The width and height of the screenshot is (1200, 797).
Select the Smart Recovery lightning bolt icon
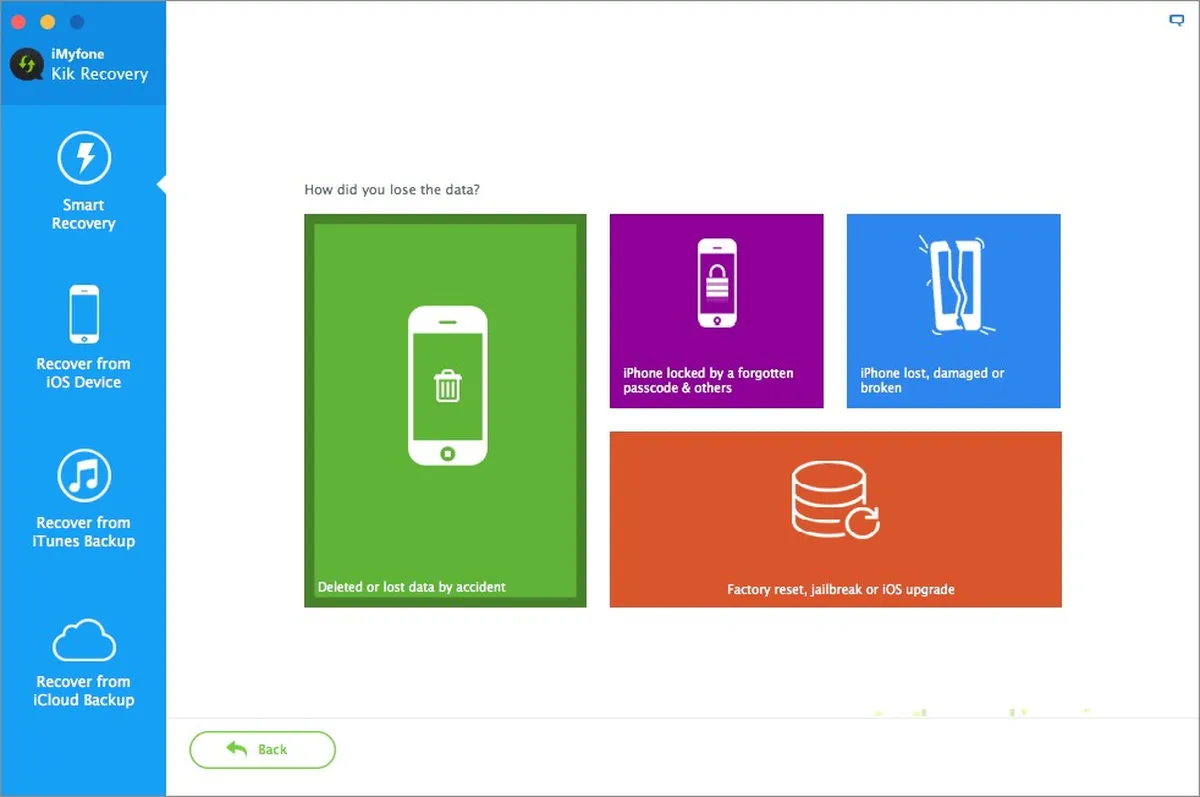(84, 159)
